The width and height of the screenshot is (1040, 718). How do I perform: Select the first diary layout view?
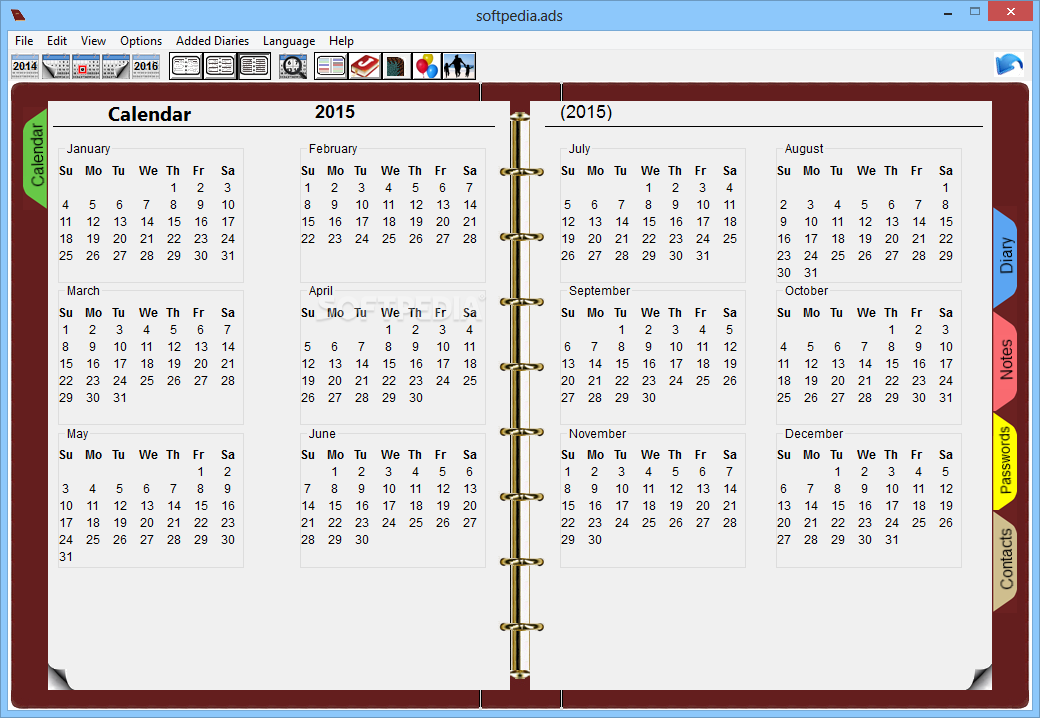pos(186,66)
